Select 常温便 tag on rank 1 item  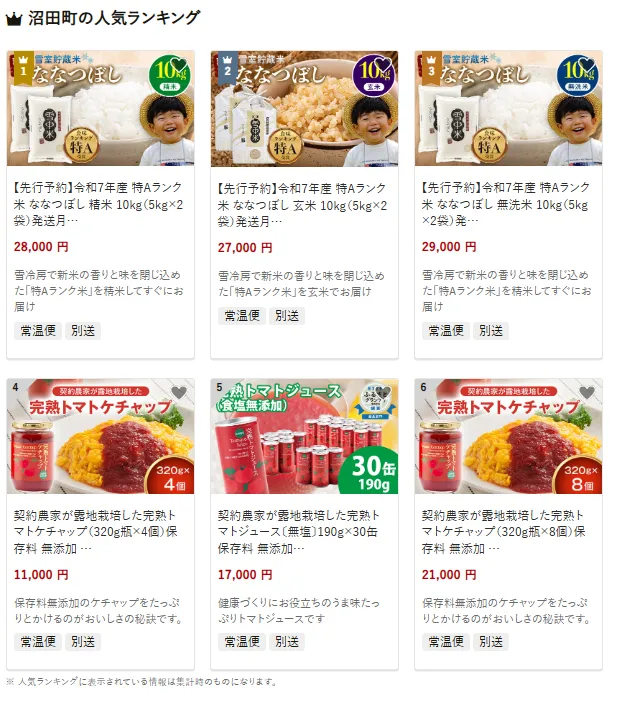click(x=38, y=331)
